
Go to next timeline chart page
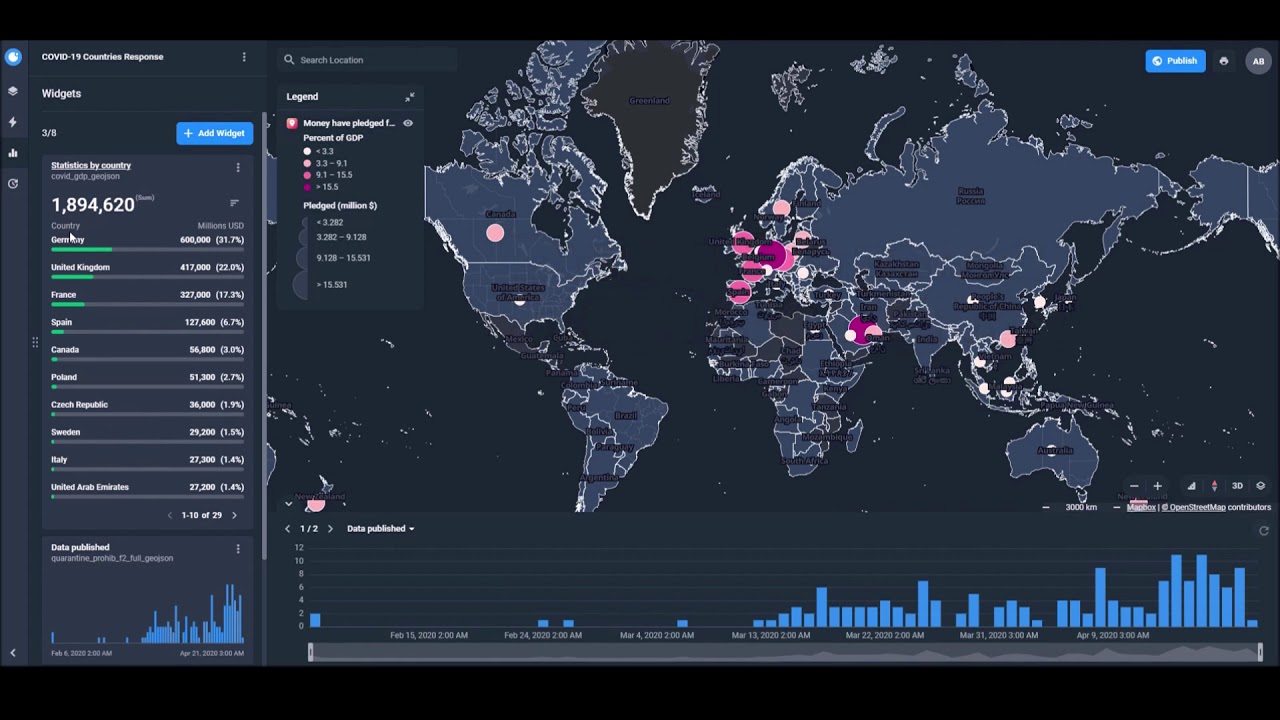(330, 529)
